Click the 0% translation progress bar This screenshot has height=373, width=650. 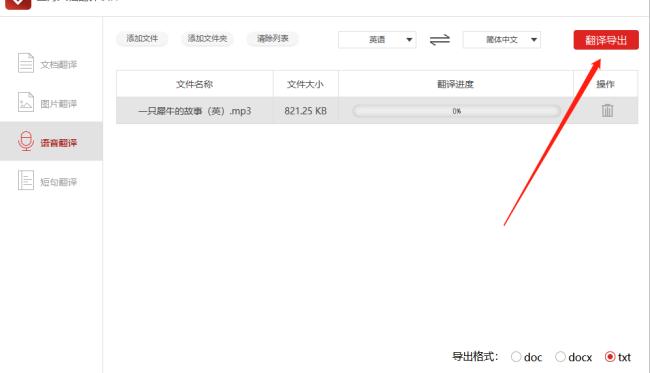click(x=456, y=111)
